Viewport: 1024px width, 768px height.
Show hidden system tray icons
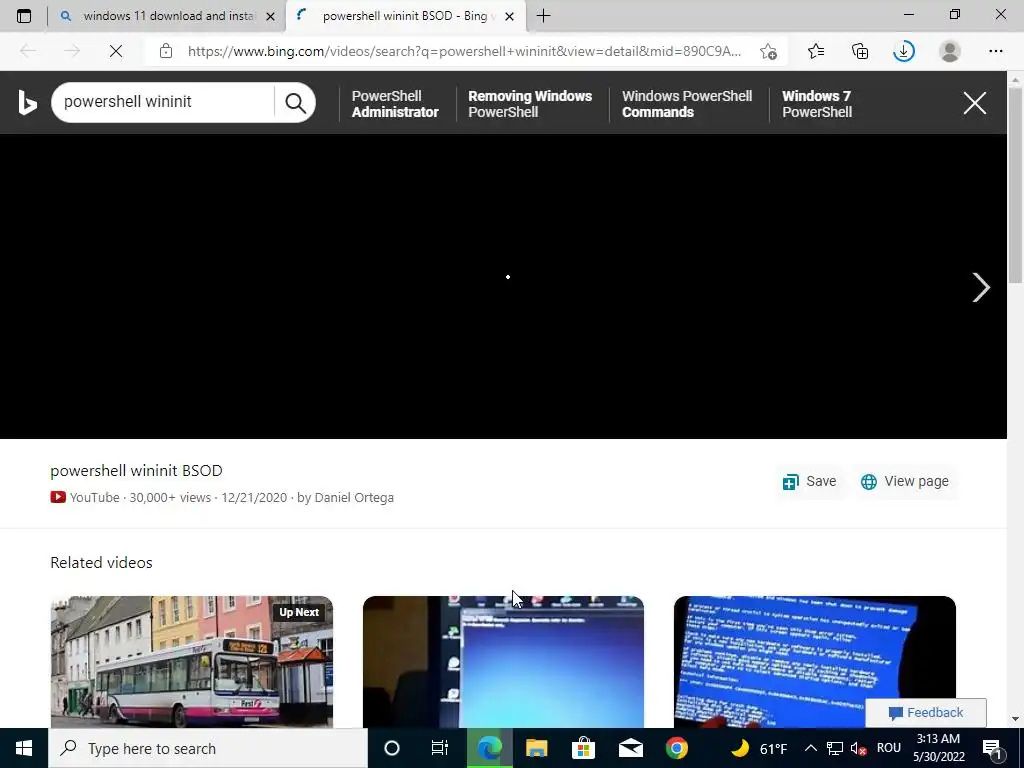(810, 748)
